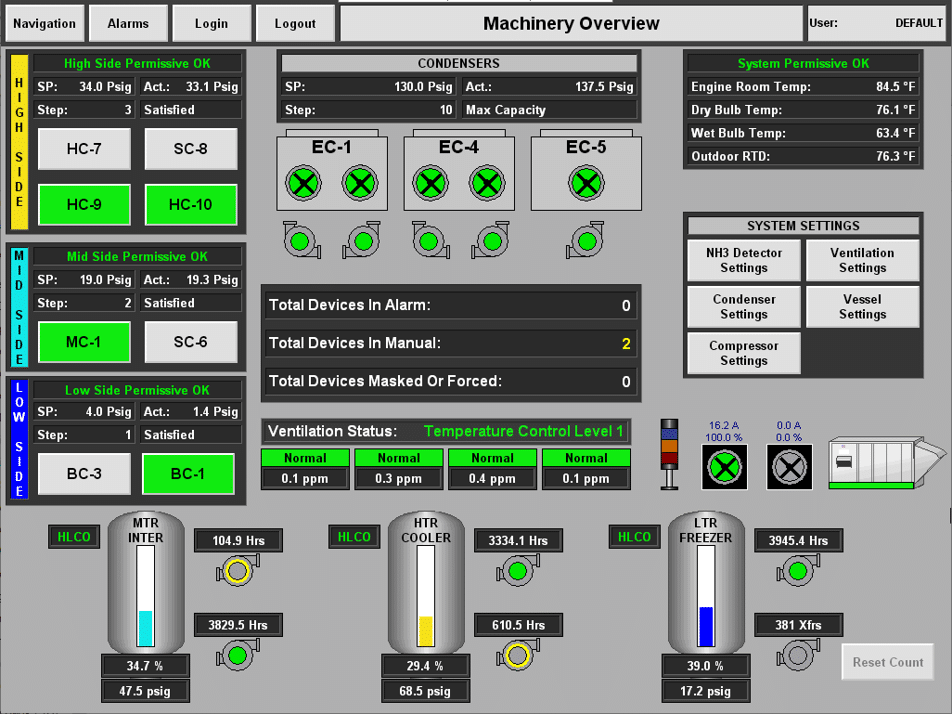Click the Reset Count button
This screenshot has height=714, width=952.
click(888, 662)
